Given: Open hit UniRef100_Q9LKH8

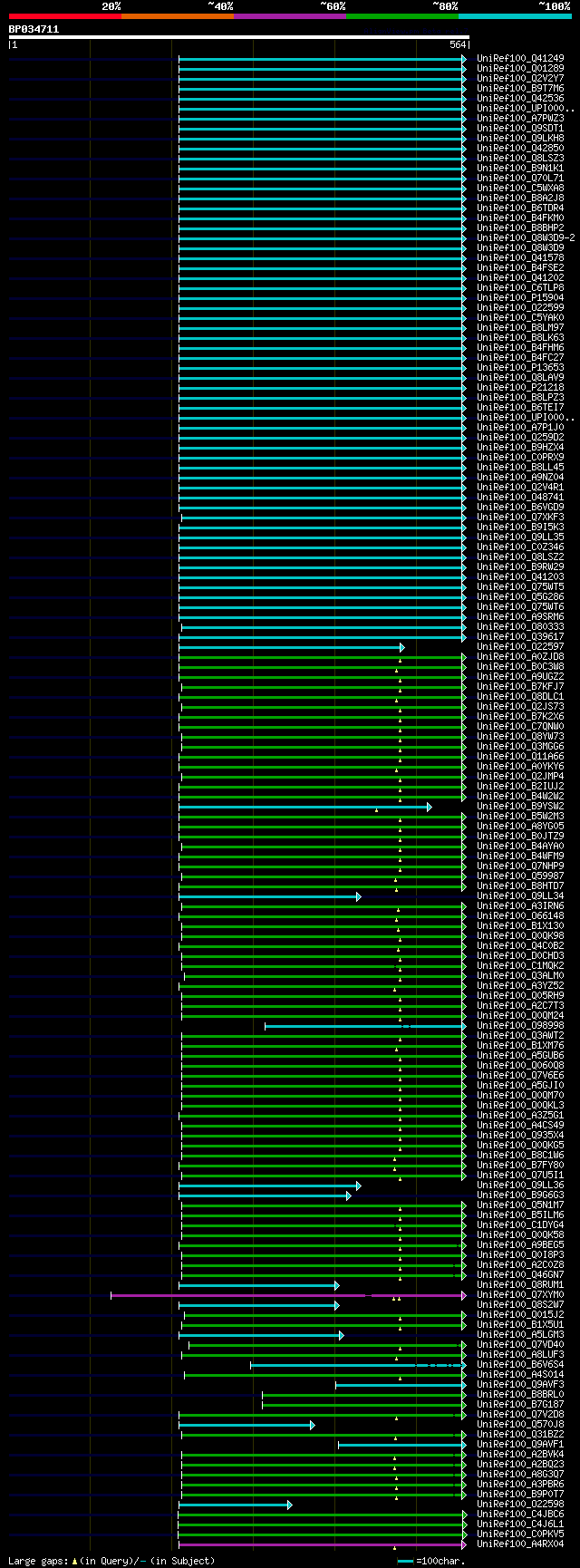Looking at the screenshot, I should [x=520, y=138].
